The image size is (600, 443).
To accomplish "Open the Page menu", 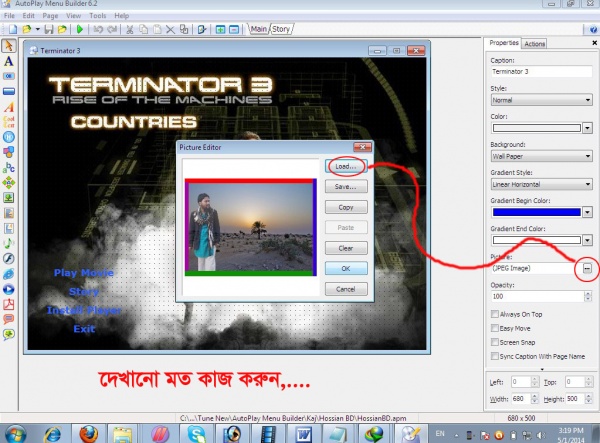I will click(50, 16).
